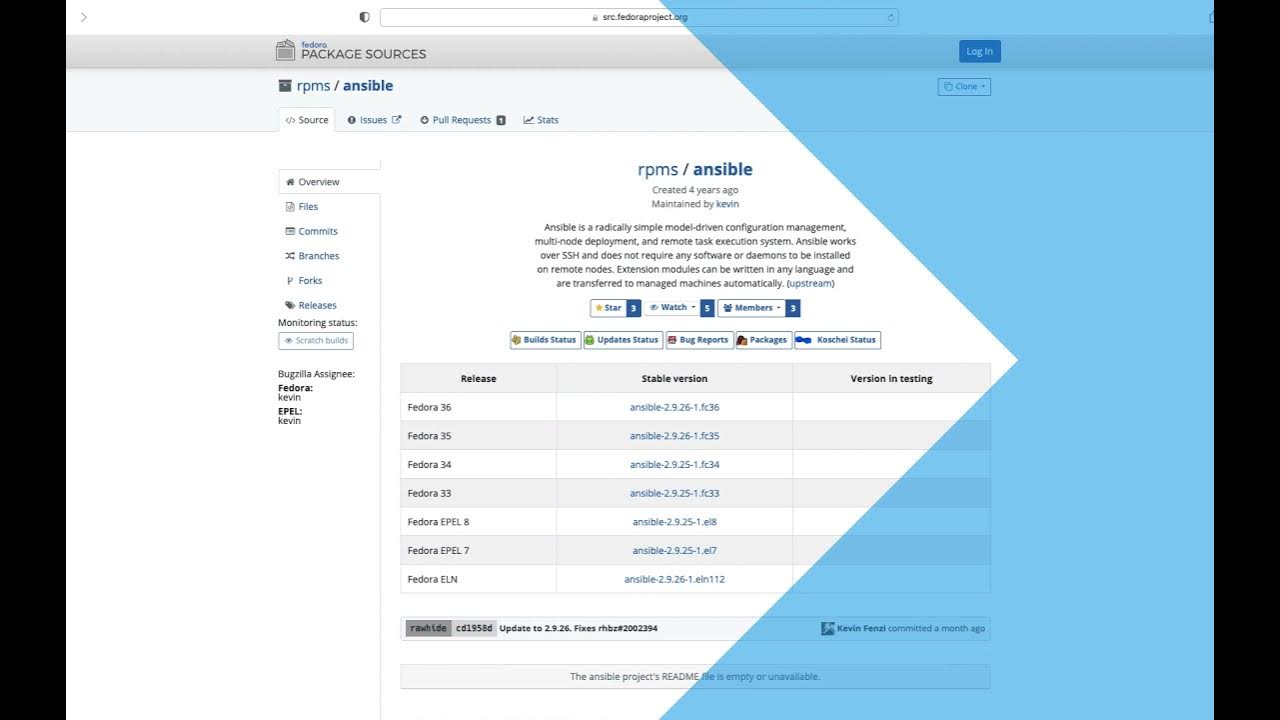Open the Stats tab
This screenshot has height=720, width=1280.
[x=541, y=120]
